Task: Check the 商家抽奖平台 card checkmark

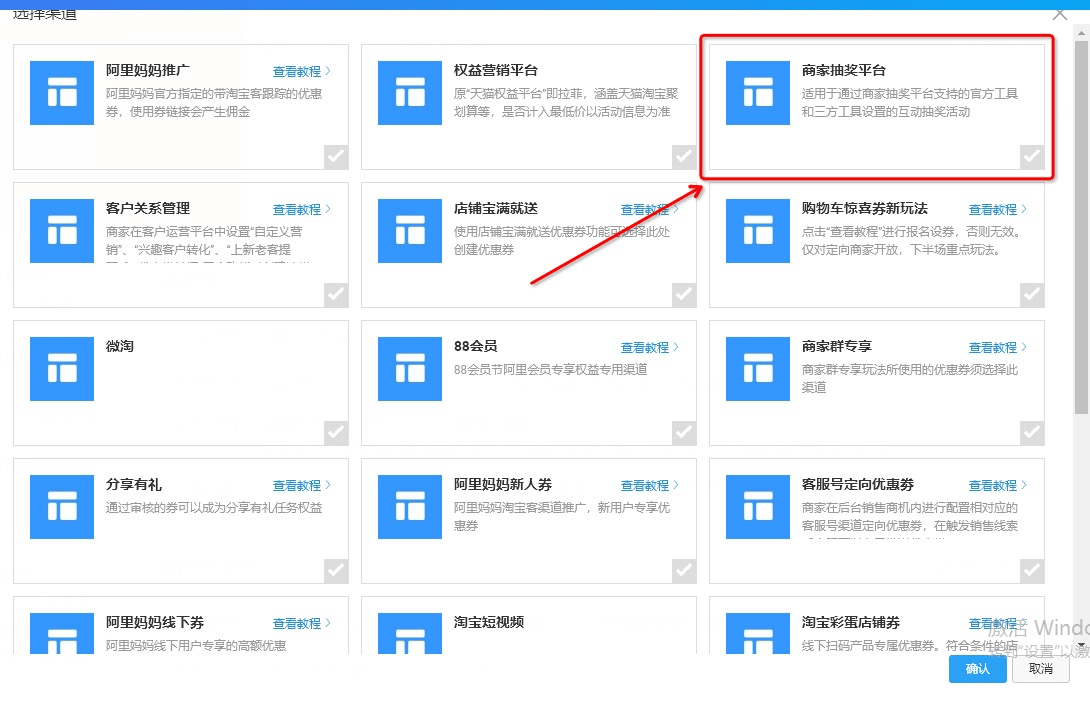Action: pyautogui.click(x=1032, y=157)
